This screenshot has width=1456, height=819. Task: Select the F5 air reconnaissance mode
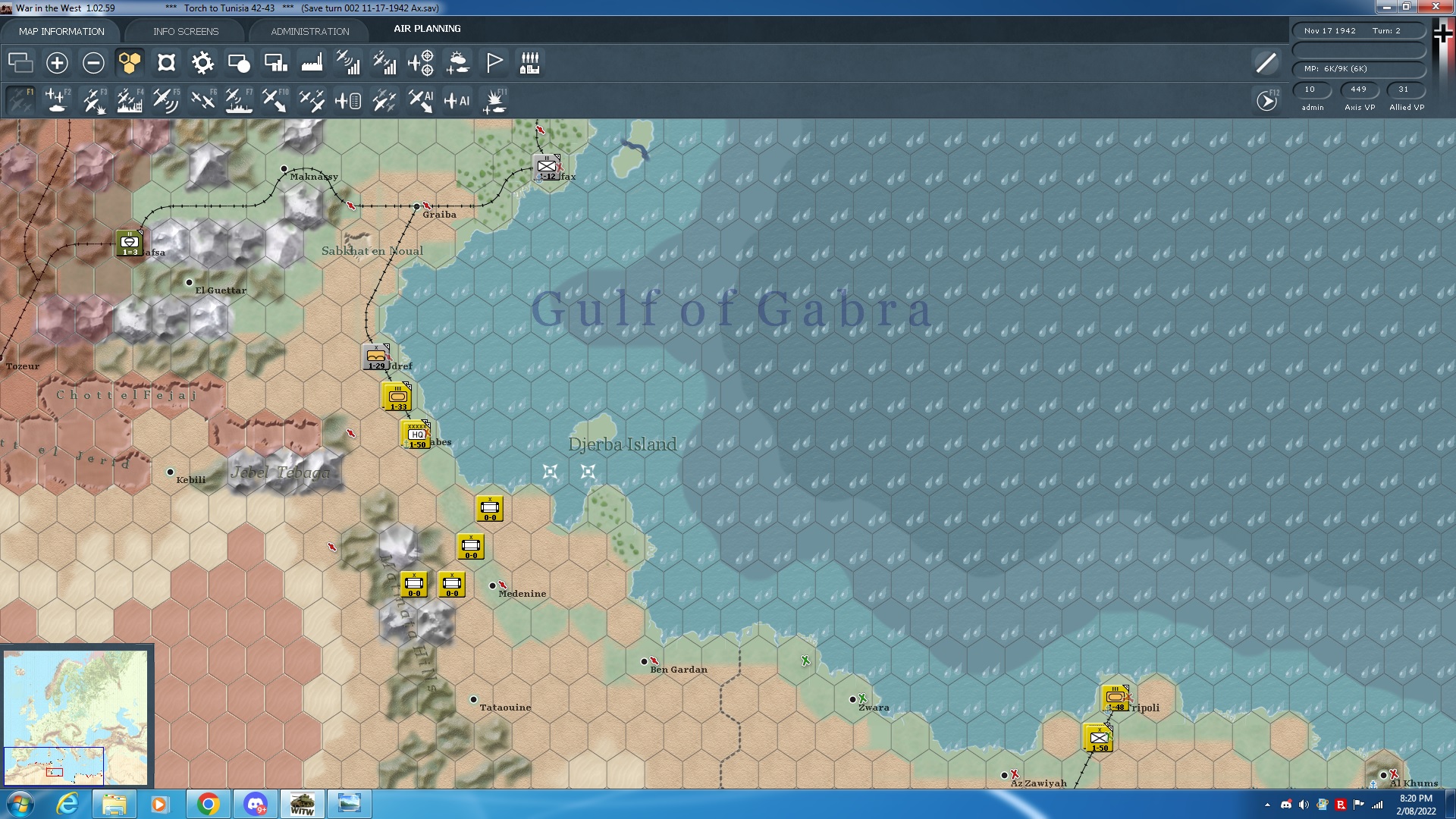166,100
